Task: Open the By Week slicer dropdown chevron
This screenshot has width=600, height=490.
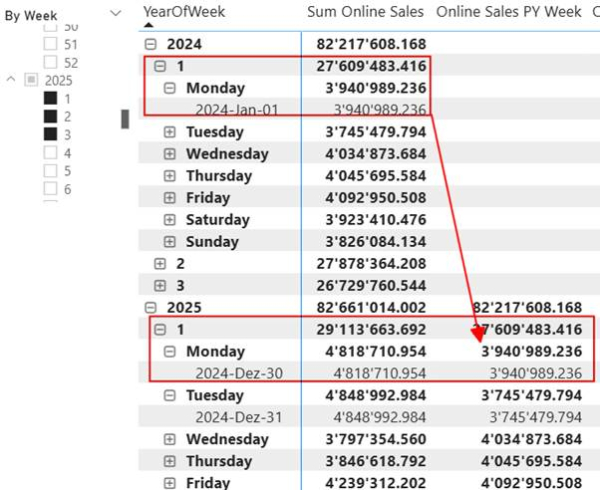Action: point(114,13)
